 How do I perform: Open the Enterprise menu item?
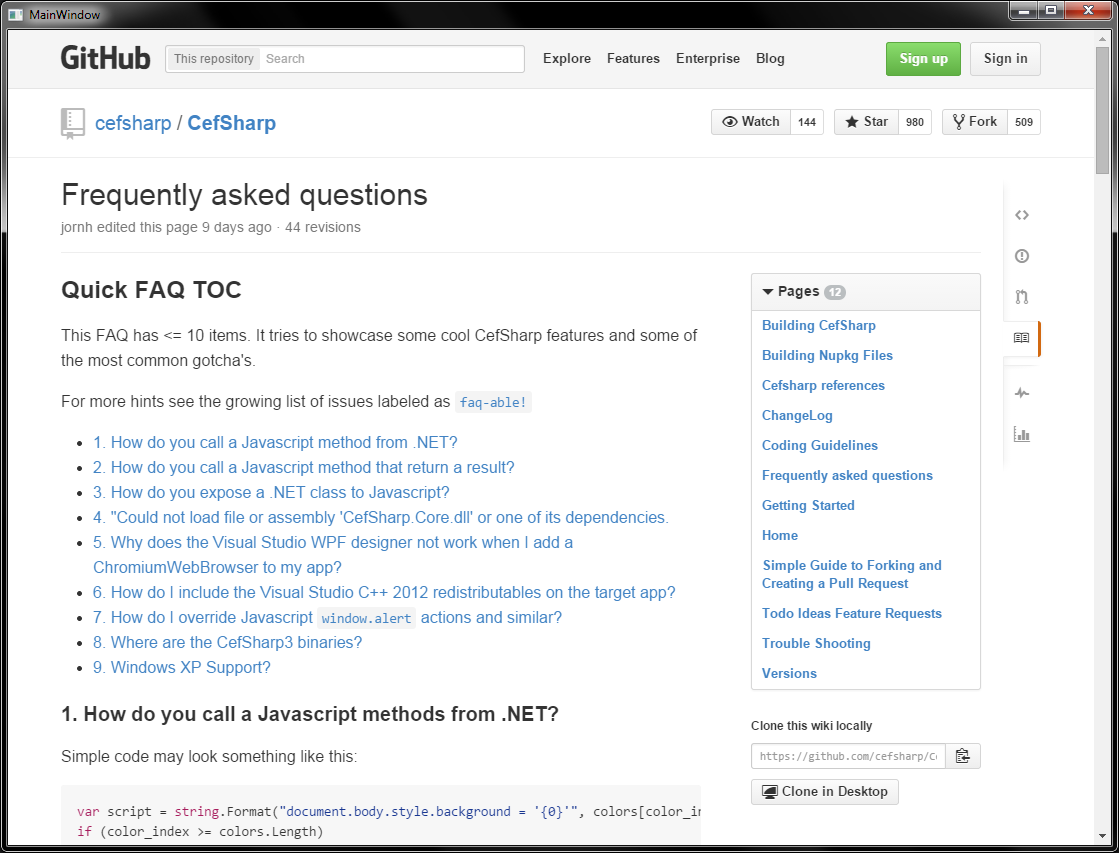708,59
